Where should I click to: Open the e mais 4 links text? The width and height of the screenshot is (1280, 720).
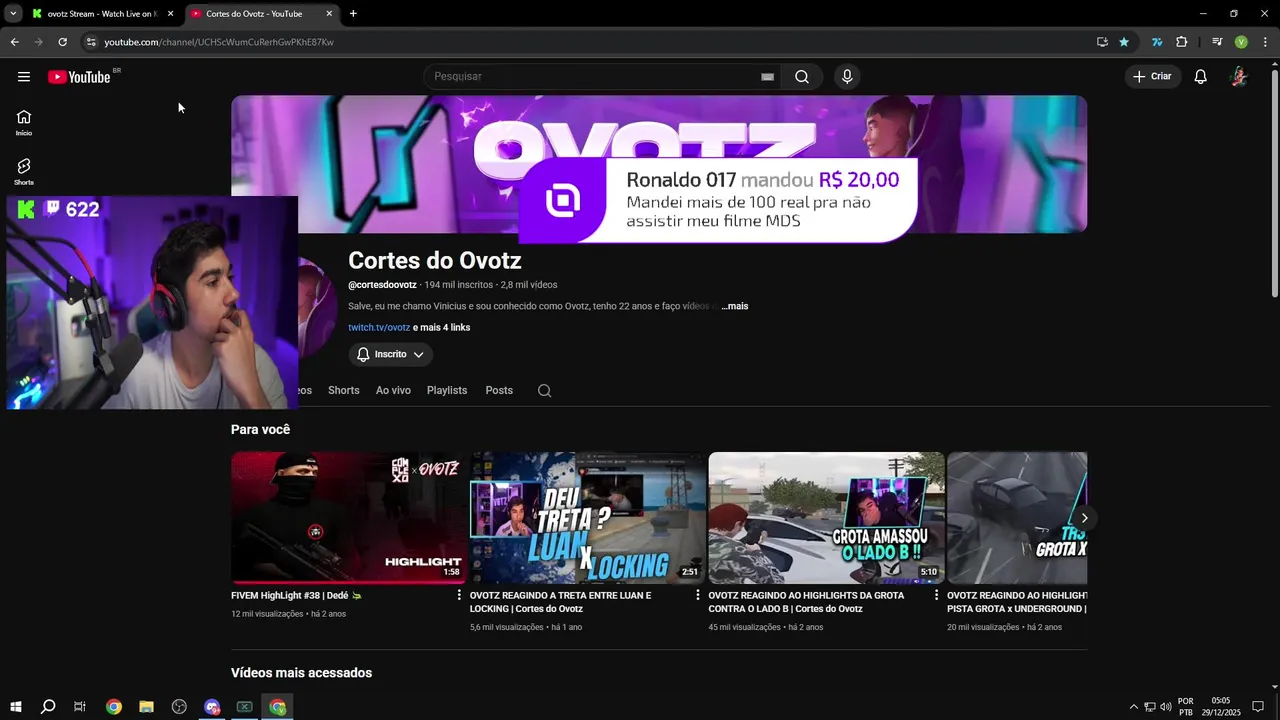coord(442,328)
